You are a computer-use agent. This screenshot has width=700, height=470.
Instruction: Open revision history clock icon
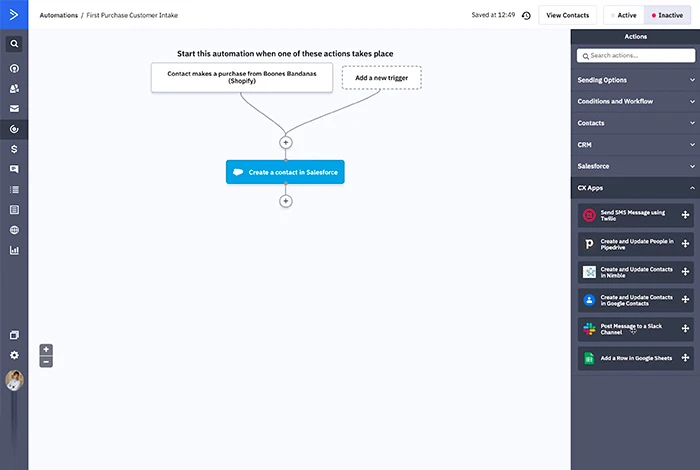point(526,16)
